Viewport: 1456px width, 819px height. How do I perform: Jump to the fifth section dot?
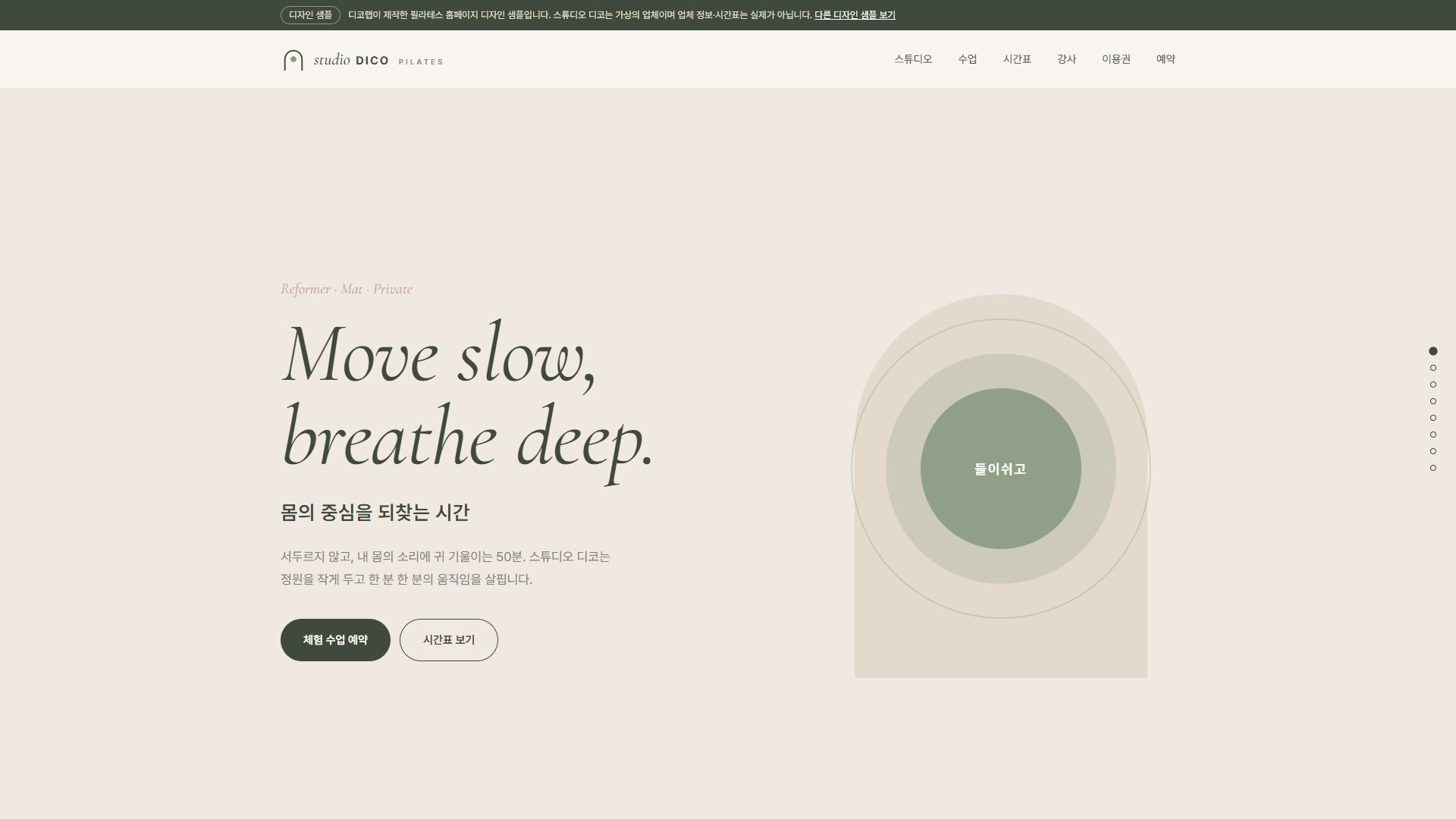pyautogui.click(x=1433, y=418)
